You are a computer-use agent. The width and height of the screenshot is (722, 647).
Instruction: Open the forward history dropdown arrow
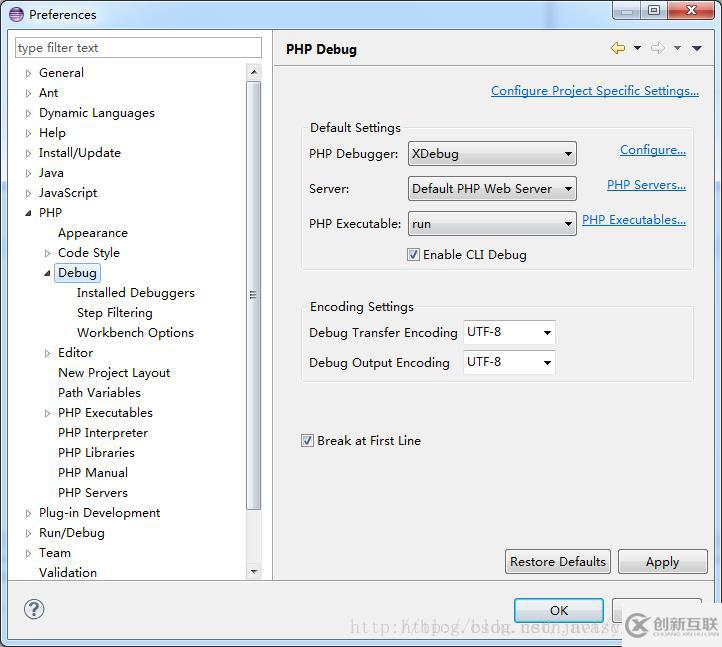coord(677,48)
